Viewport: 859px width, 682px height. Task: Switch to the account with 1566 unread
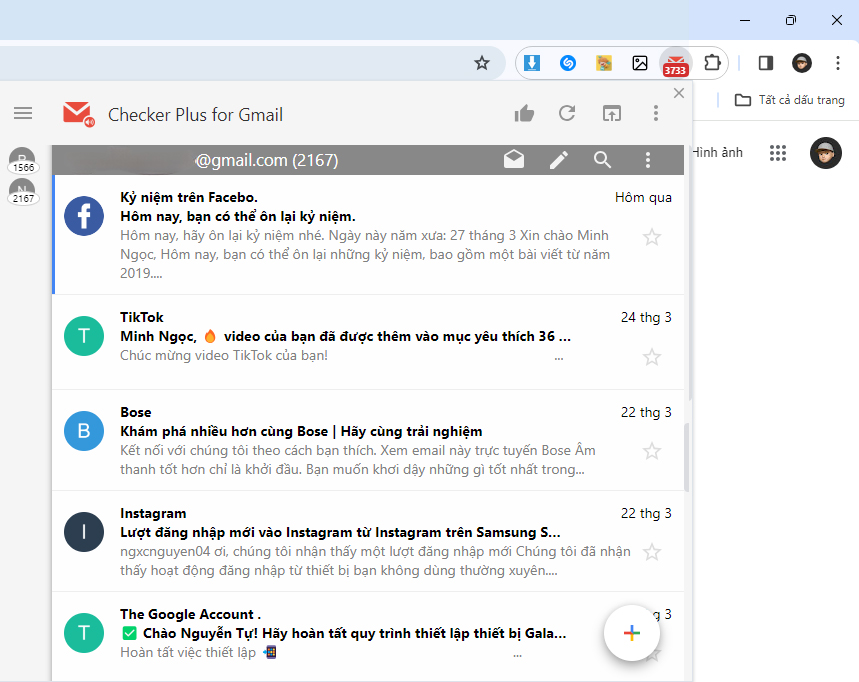(22, 161)
